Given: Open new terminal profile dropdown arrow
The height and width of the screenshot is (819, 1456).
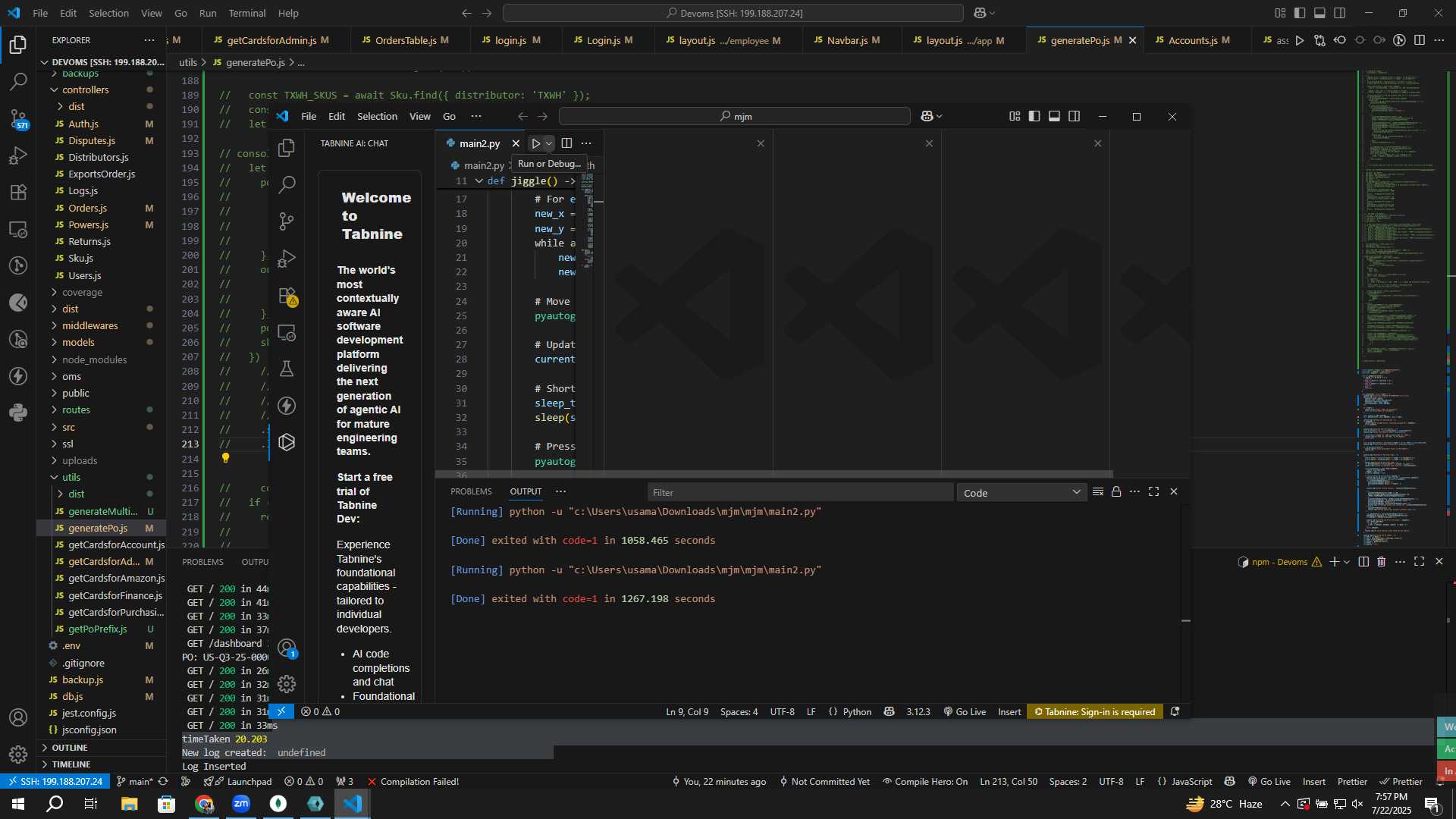Looking at the screenshot, I should 1347,562.
